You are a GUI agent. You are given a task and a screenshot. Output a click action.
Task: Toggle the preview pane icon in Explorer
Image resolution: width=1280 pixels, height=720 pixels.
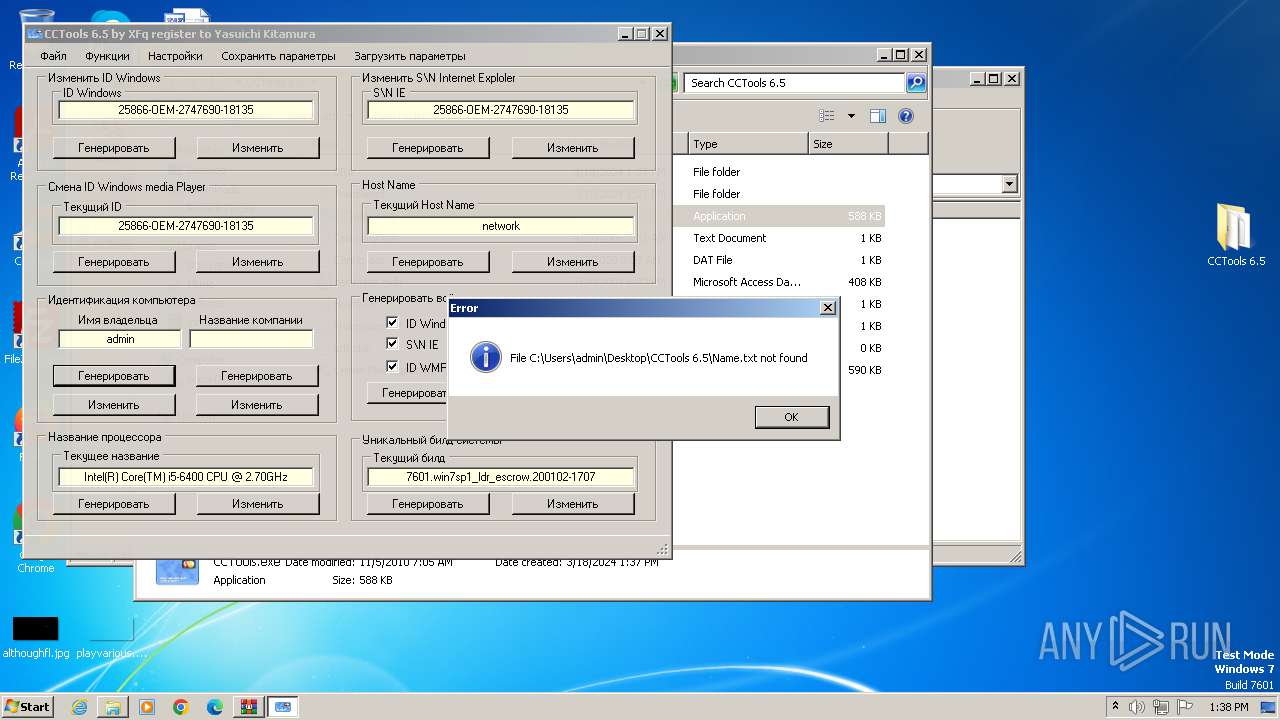tap(877, 116)
